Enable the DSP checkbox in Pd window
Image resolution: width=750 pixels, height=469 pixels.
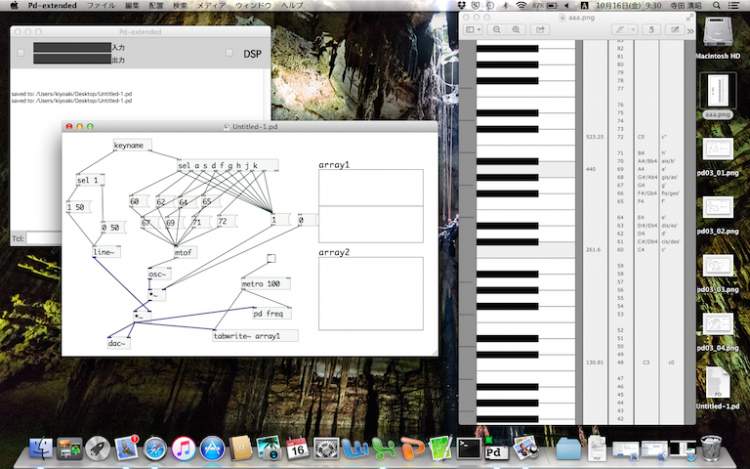(x=229, y=53)
